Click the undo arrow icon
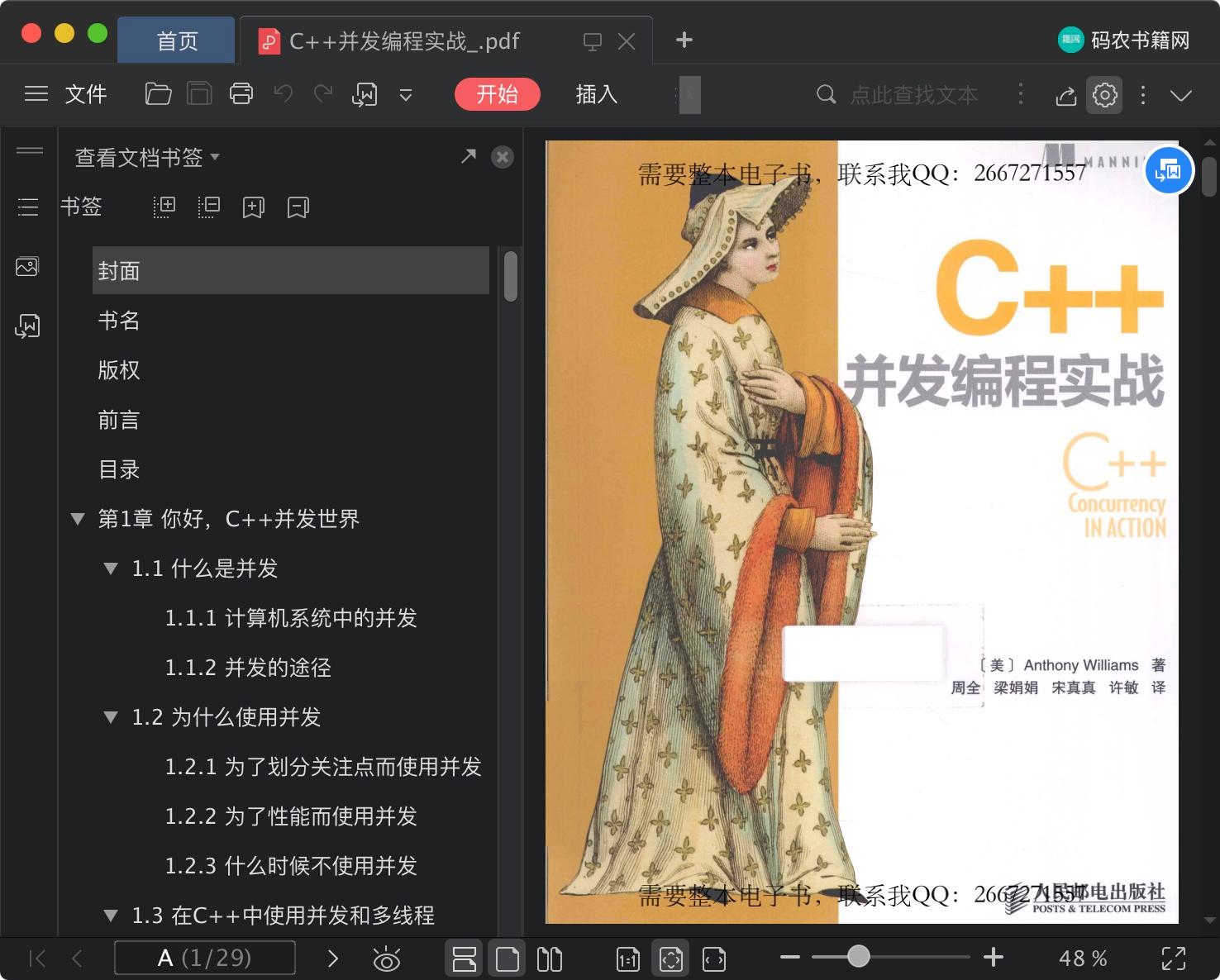This screenshot has width=1220, height=980. click(284, 93)
